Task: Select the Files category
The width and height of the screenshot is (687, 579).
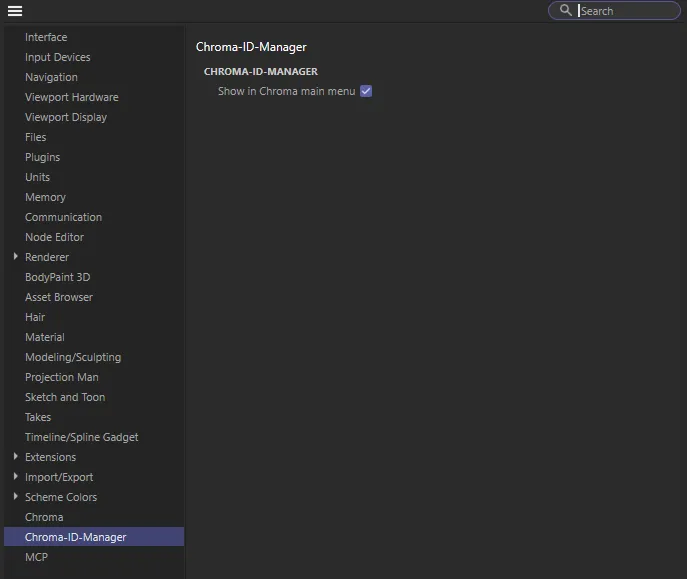Action: 35,137
